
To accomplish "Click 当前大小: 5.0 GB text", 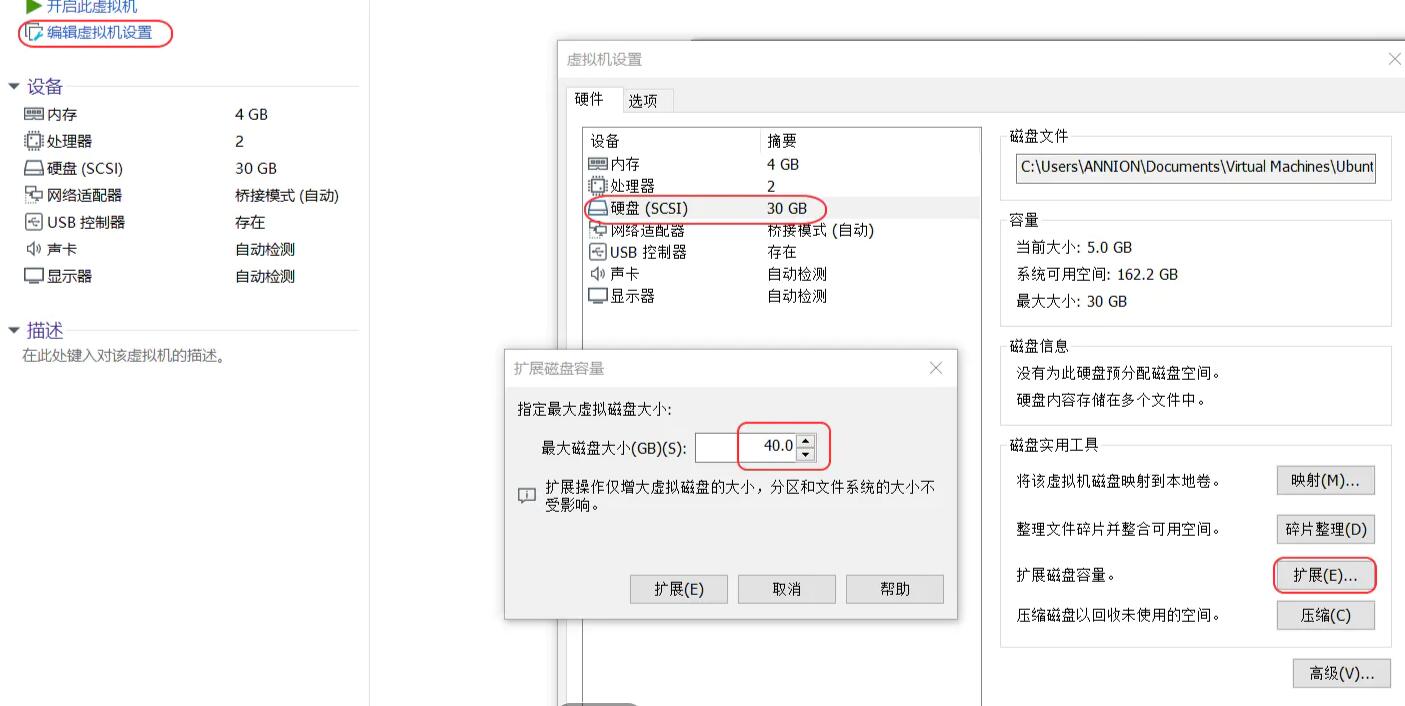I will click(1074, 247).
